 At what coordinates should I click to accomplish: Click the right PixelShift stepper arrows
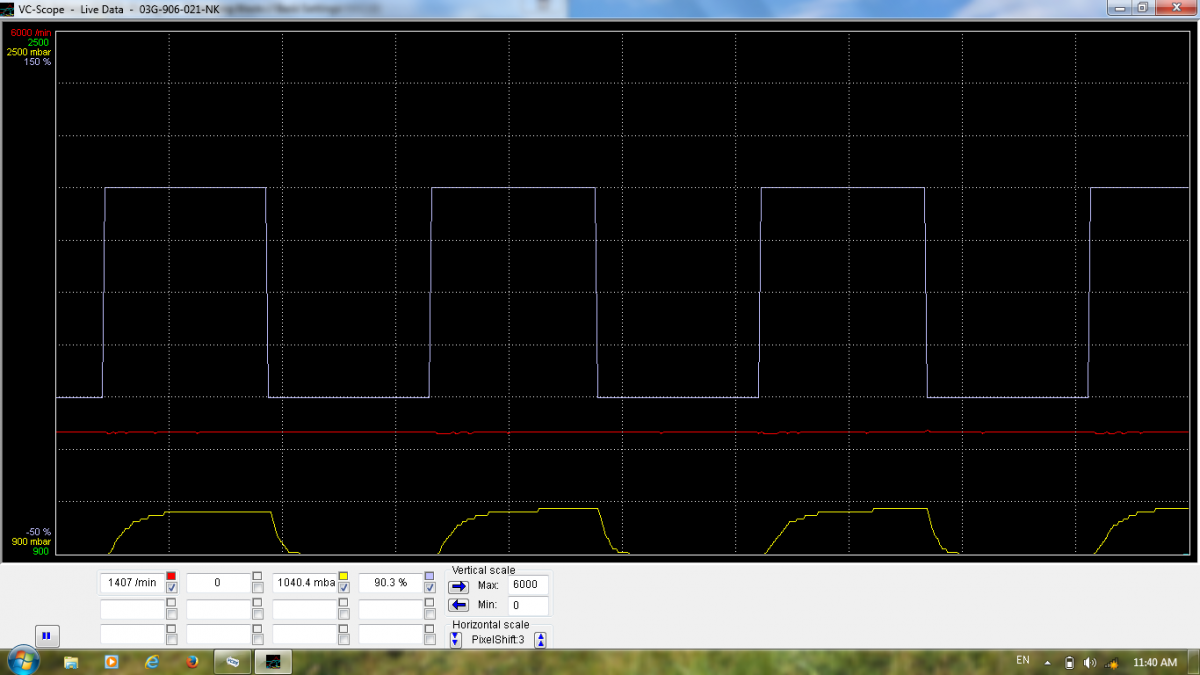point(540,640)
